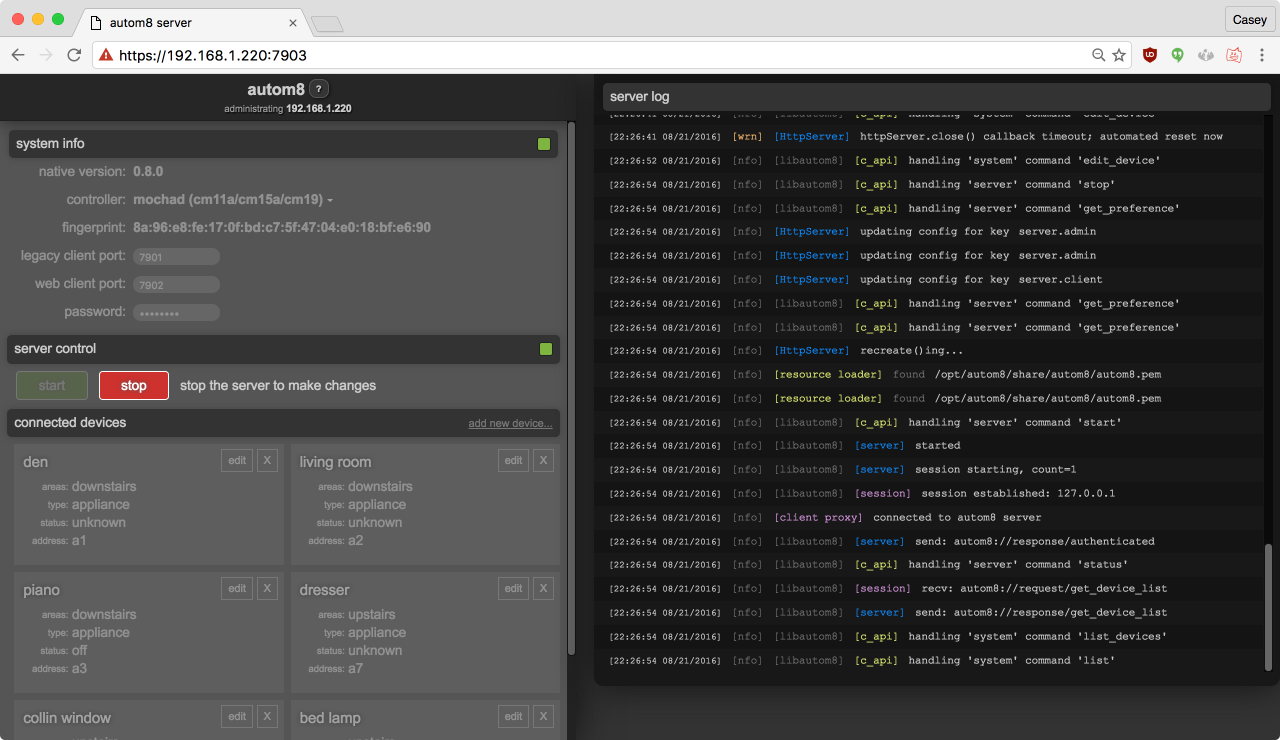Delete the piano device with X

click(x=267, y=588)
